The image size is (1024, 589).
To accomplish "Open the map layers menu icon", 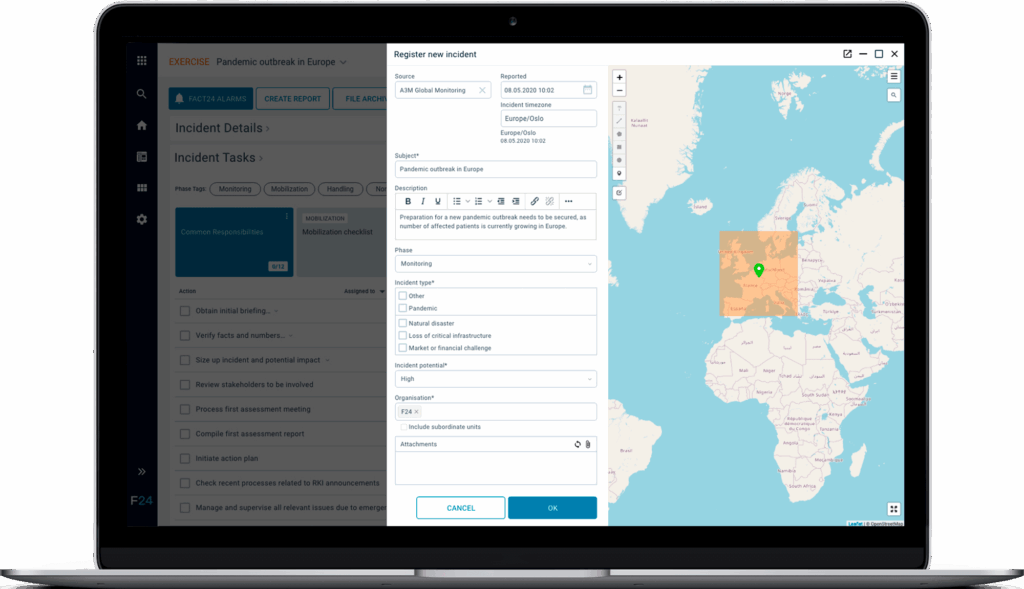I will (893, 76).
